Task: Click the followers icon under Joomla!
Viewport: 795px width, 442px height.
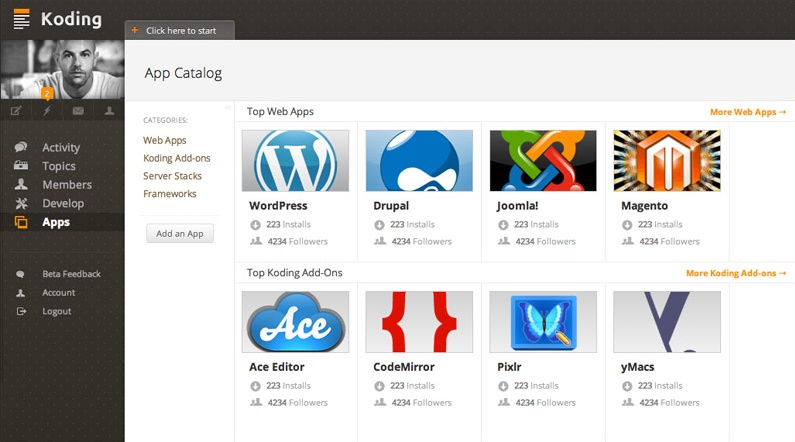Action: click(x=504, y=241)
